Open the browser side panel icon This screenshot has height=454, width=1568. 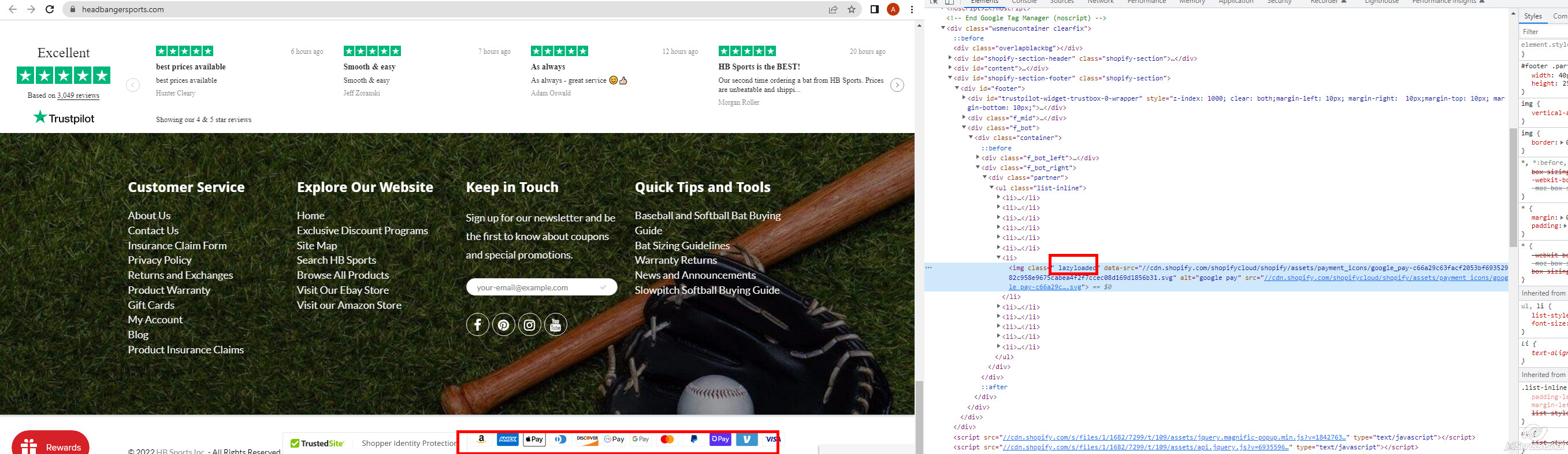click(874, 9)
